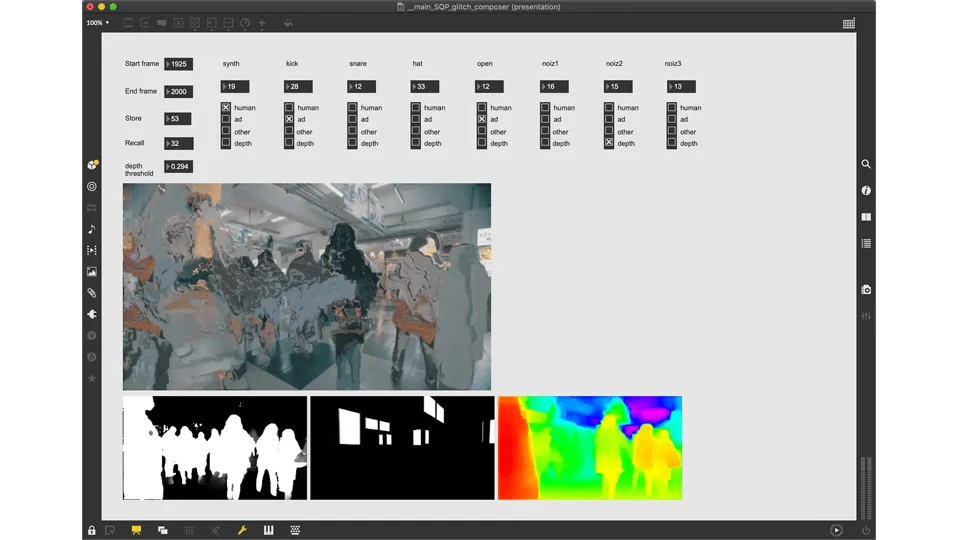Uncheck kick ad checkbox

coord(289,119)
